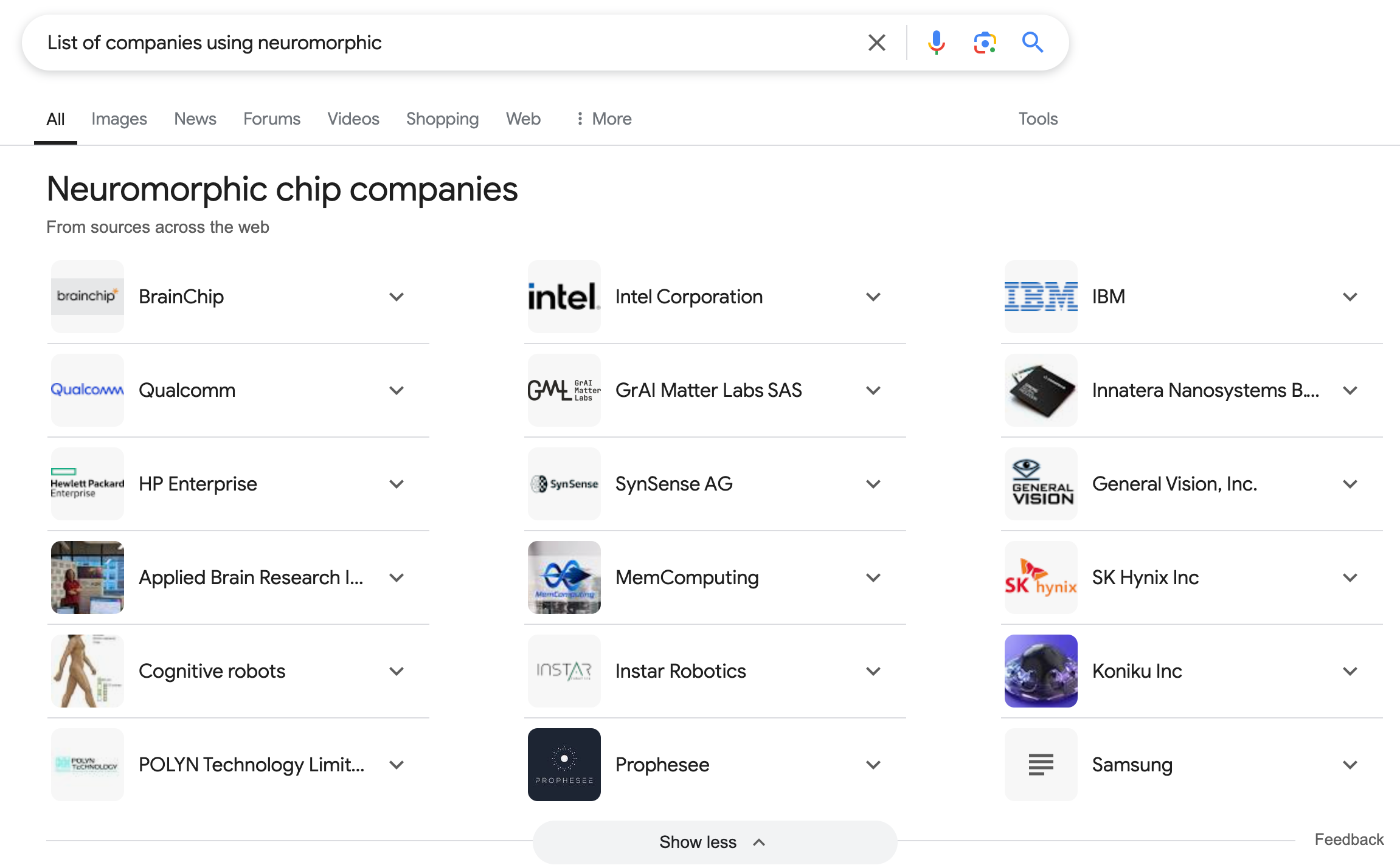Click the voice search microphone icon
This screenshot has width=1400, height=868.
[x=936, y=43]
